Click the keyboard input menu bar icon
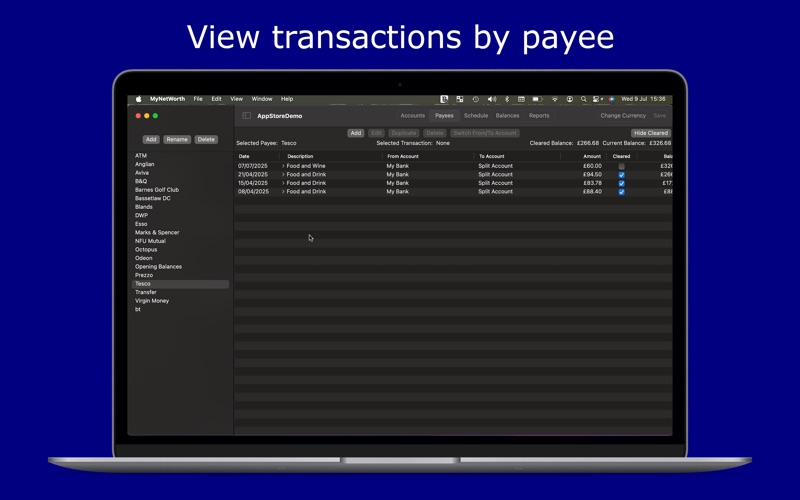Viewport: 800px width, 500px height. click(x=521, y=99)
